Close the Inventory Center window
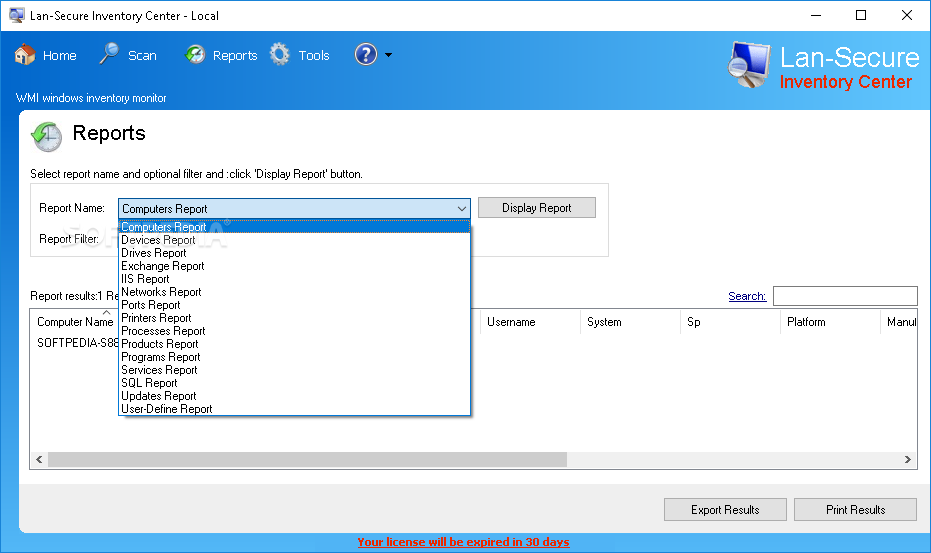This screenshot has width=931, height=553. [x=907, y=15]
